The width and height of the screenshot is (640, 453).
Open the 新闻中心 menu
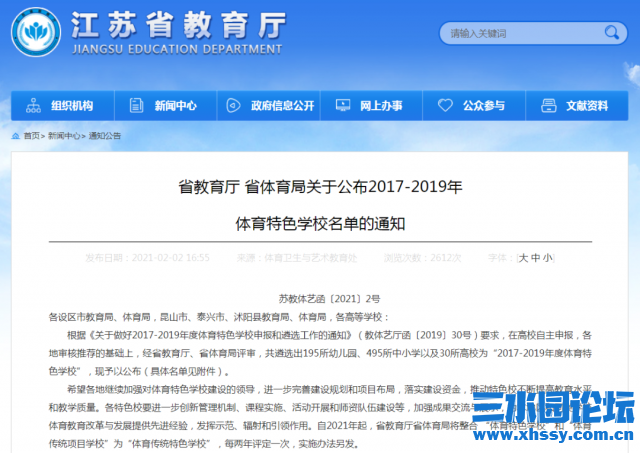(166, 106)
